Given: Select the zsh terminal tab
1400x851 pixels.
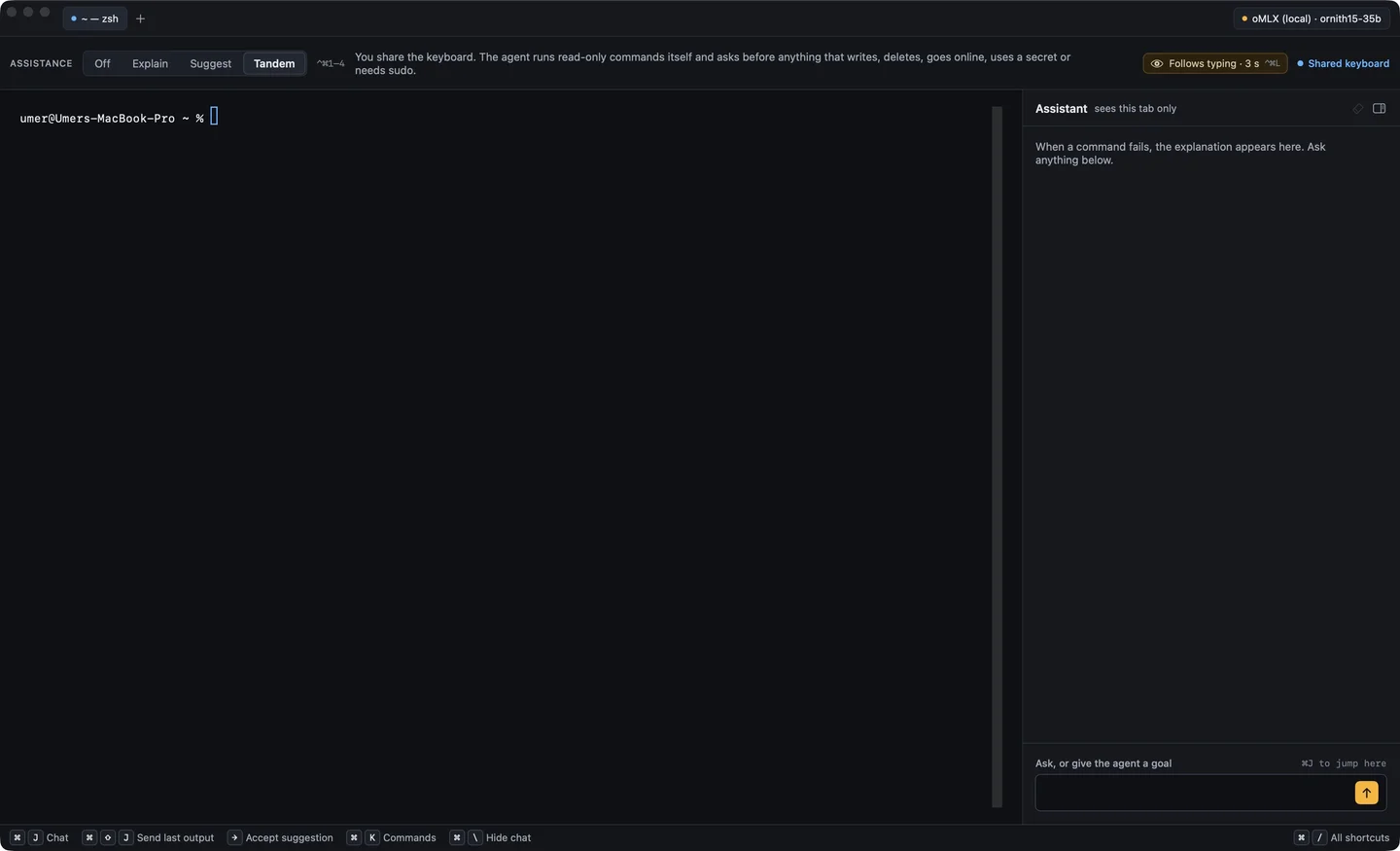Looking at the screenshot, I should pos(95,18).
